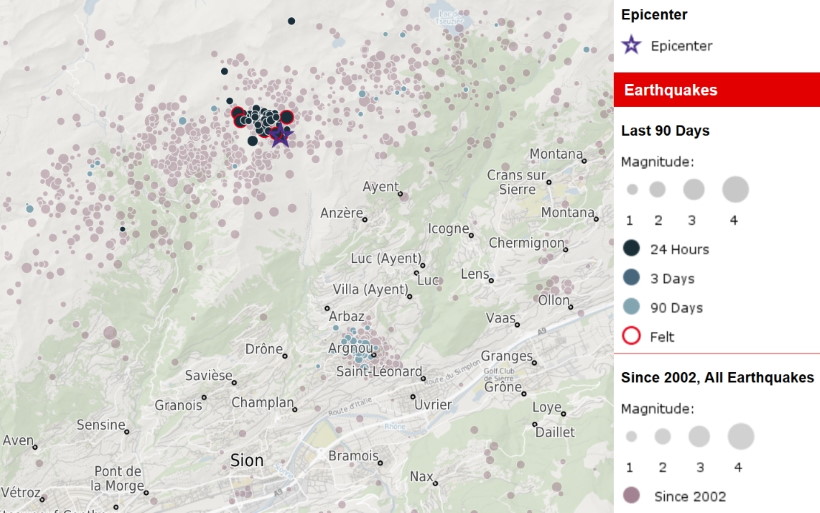Click the Chermignon town label

coord(526,243)
